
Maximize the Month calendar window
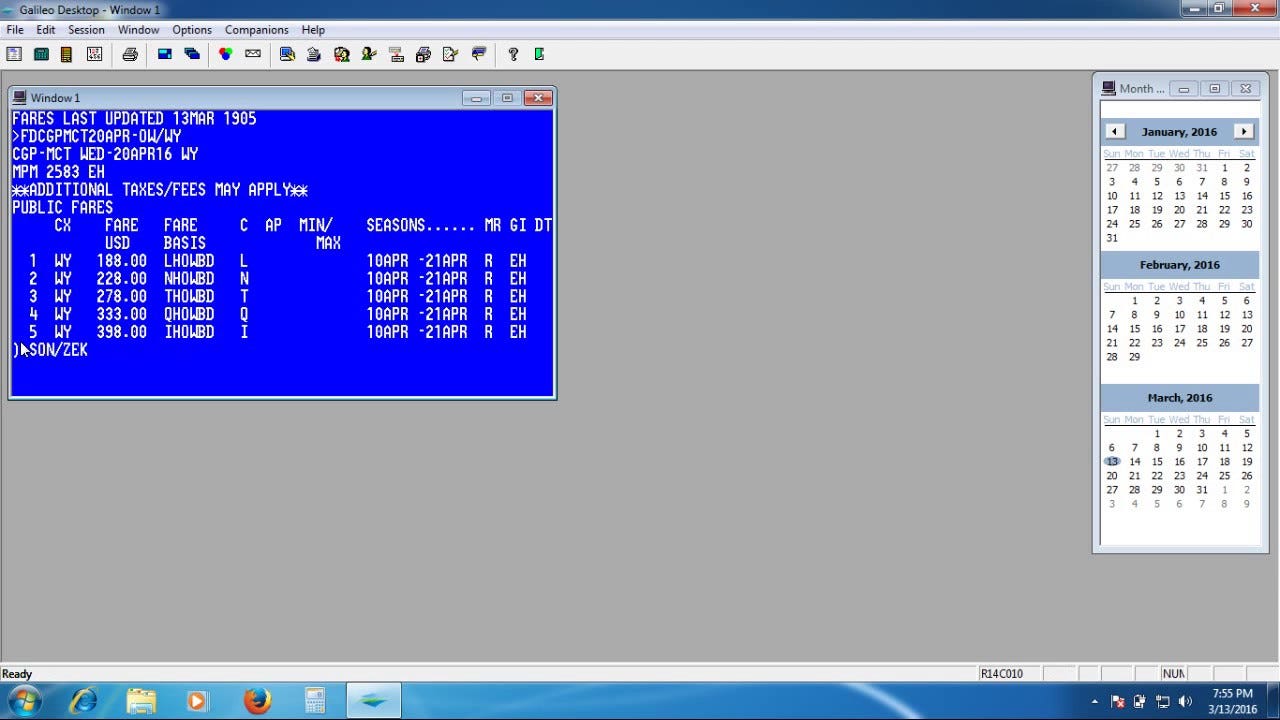1215,89
